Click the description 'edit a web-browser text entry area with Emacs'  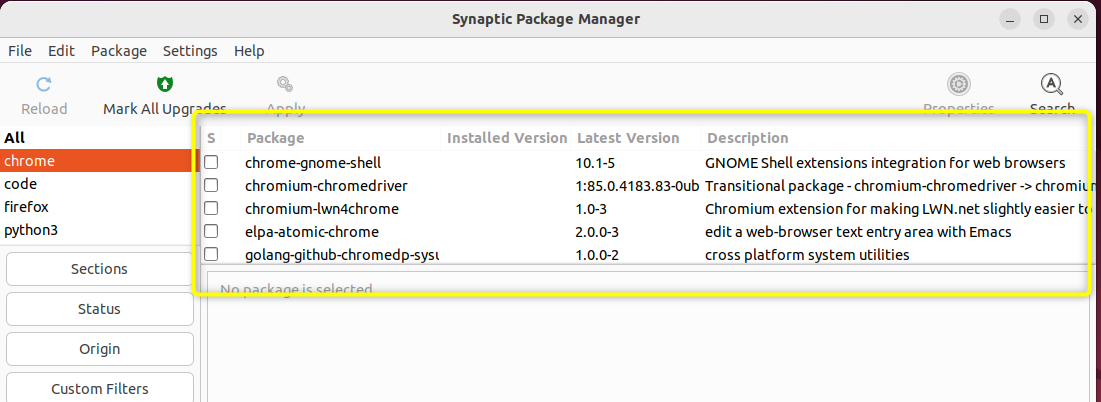pos(858,232)
